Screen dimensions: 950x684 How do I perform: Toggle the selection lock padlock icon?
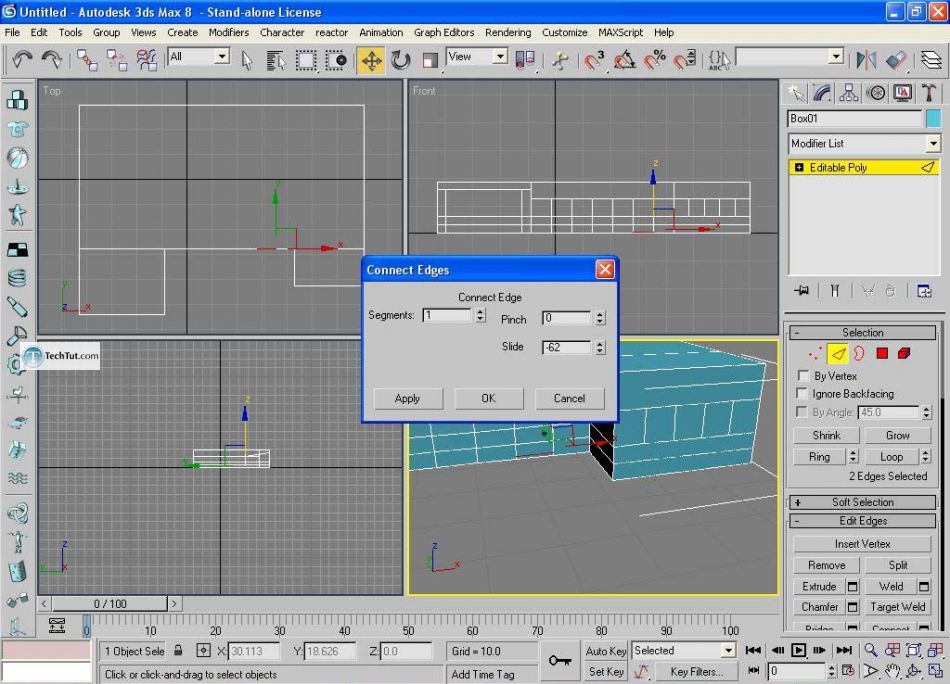pyautogui.click(x=178, y=651)
